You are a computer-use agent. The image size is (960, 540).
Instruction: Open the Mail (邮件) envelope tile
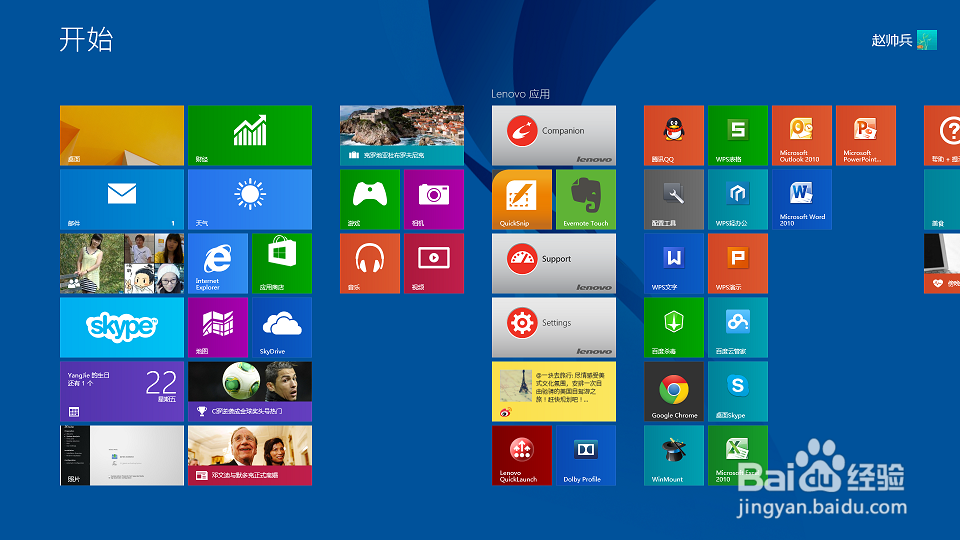pos(122,200)
